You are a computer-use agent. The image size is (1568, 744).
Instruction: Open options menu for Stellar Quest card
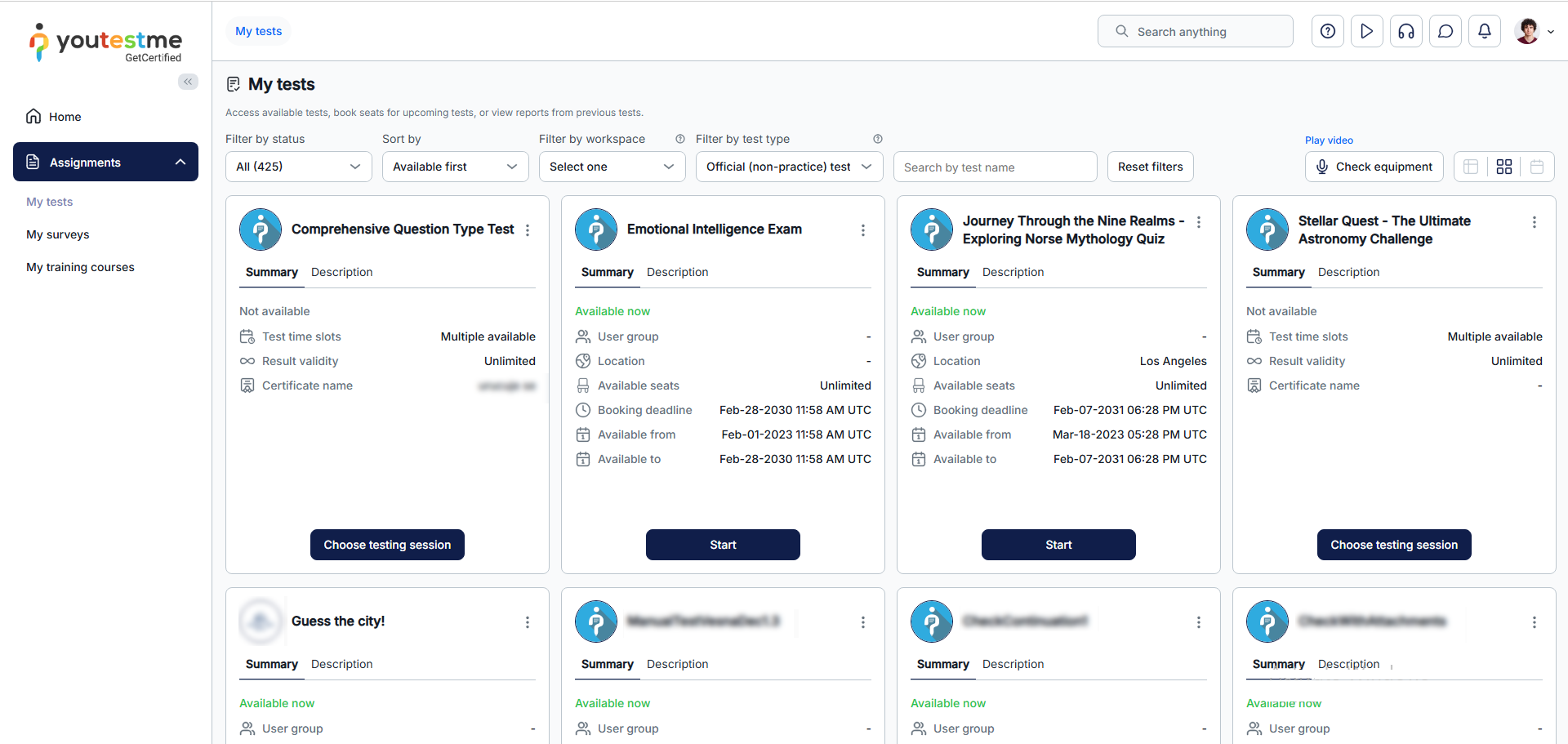(x=1535, y=222)
